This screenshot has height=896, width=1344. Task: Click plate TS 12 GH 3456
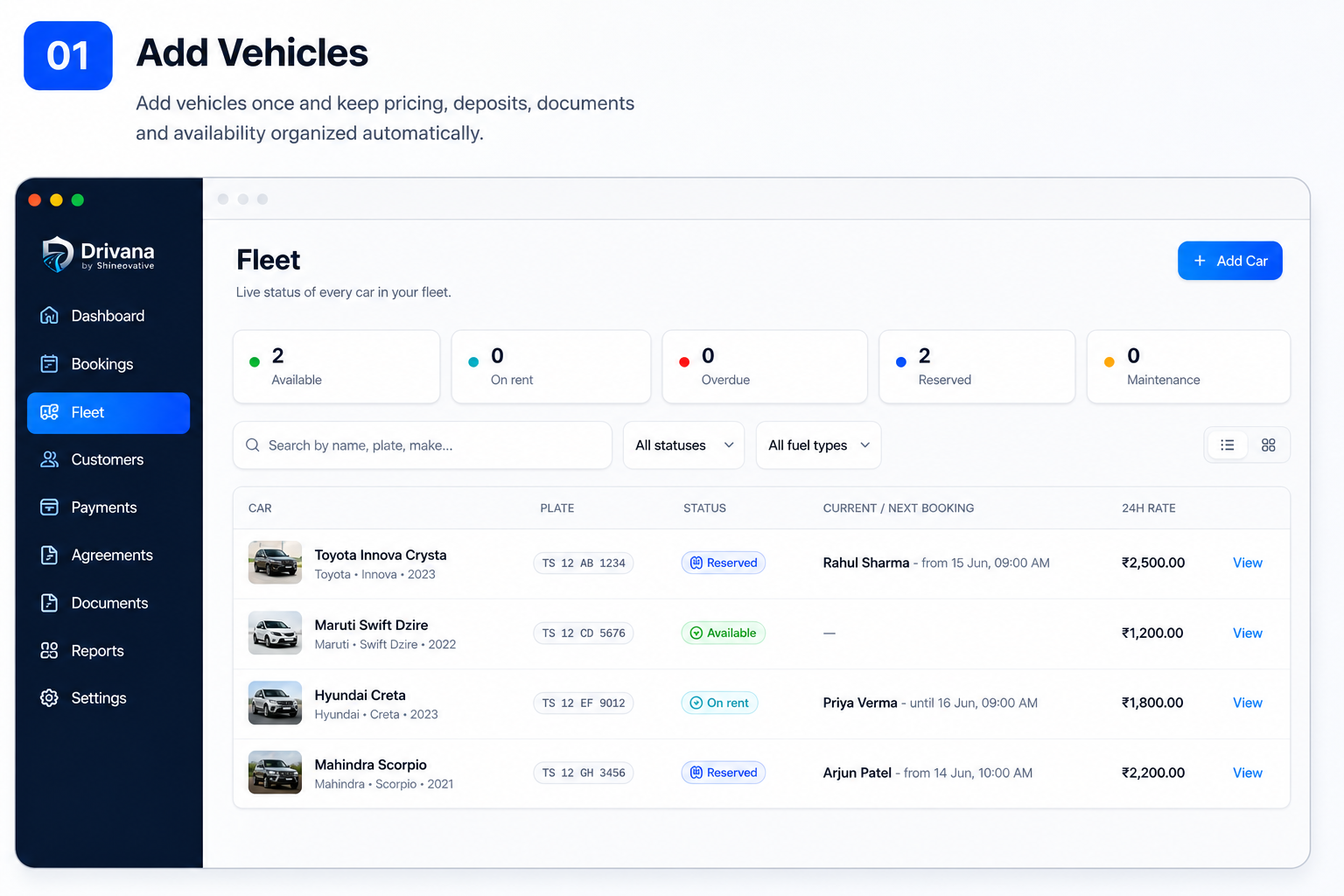click(x=584, y=773)
